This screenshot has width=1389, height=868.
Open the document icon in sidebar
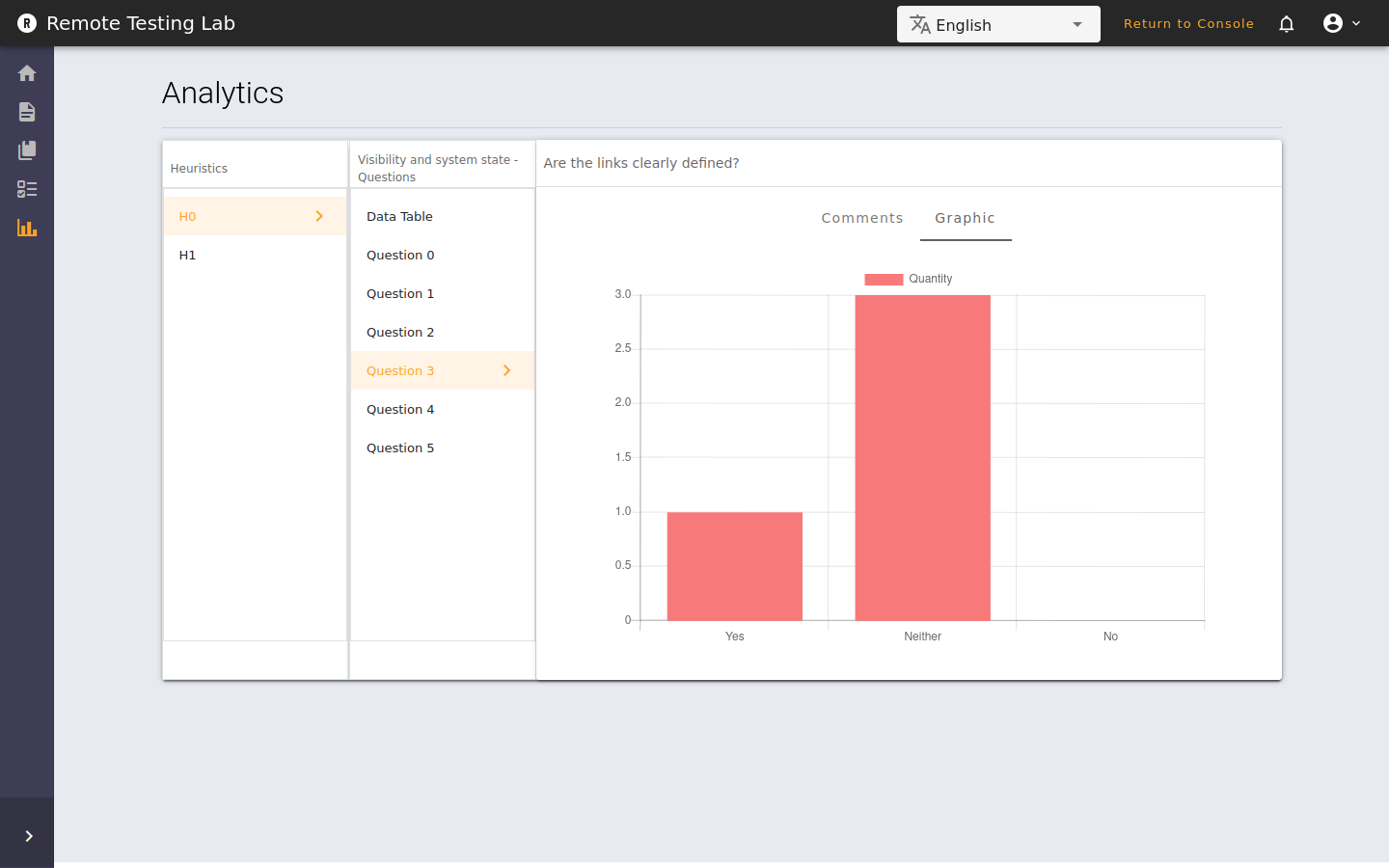pos(27,112)
